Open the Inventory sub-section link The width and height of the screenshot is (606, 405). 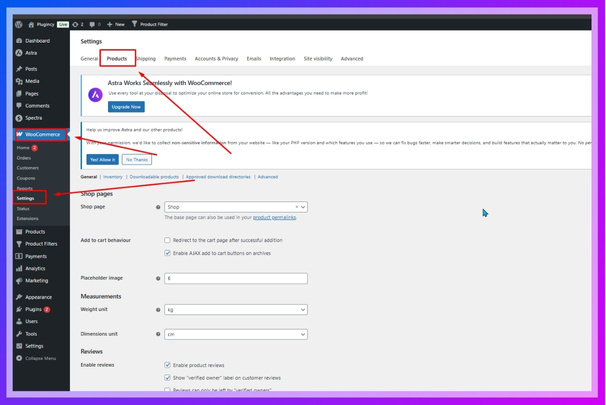pyautogui.click(x=113, y=177)
